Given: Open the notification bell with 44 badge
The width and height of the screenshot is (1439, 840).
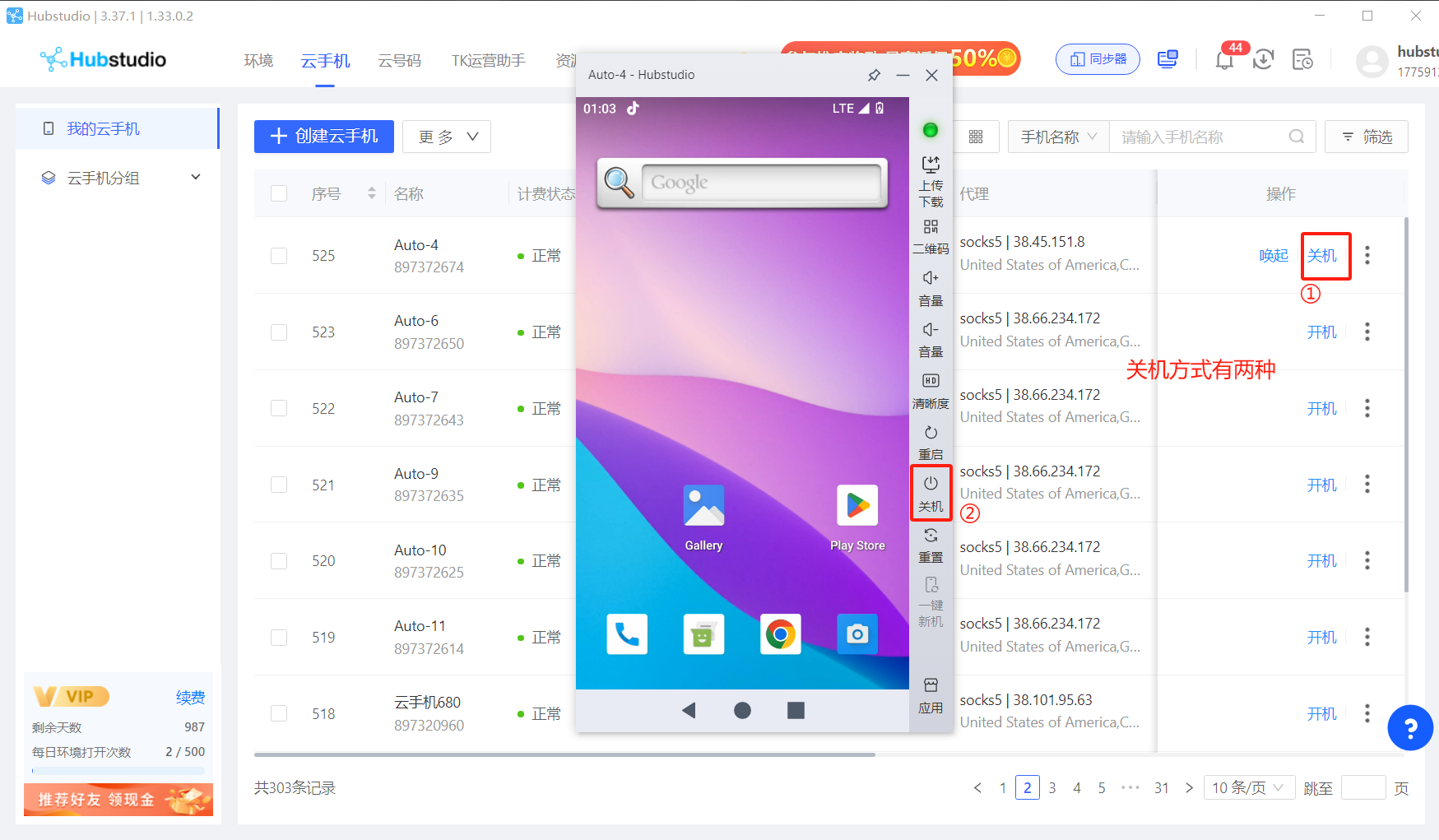Looking at the screenshot, I should (1224, 59).
